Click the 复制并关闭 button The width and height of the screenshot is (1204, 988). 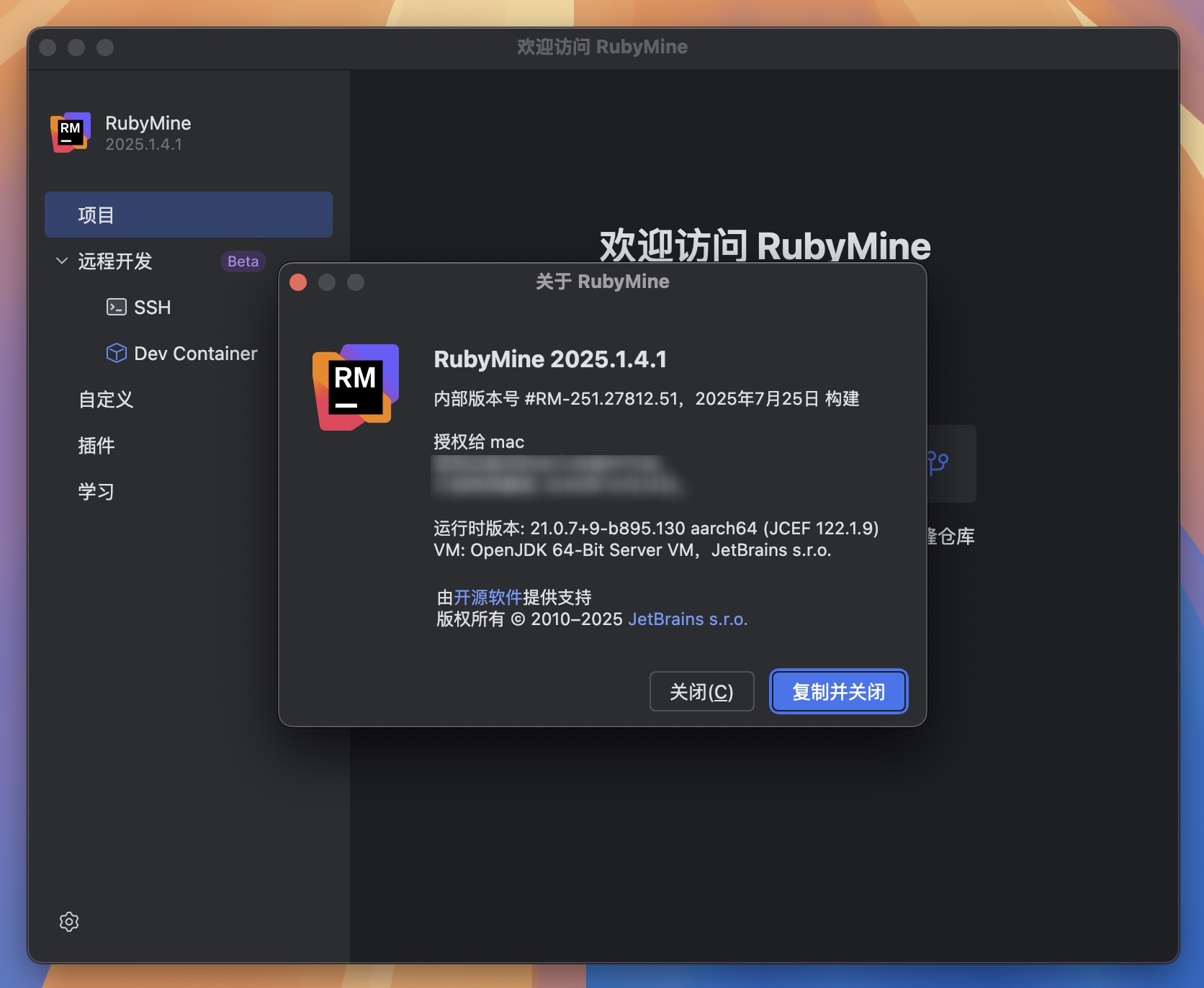838,692
